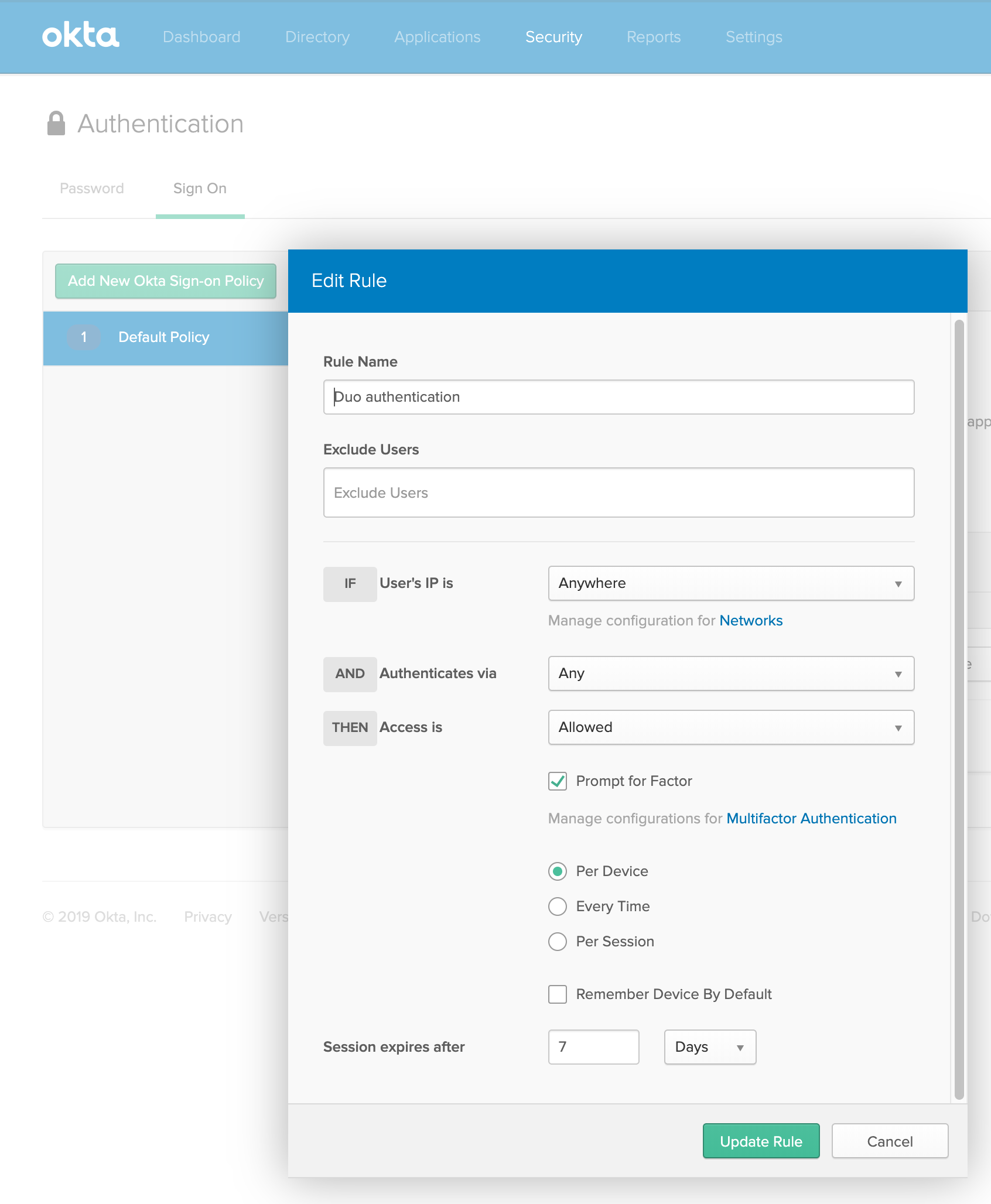Click the lock icon beside Authentication
Screen dimensions: 991x1204
(56, 122)
